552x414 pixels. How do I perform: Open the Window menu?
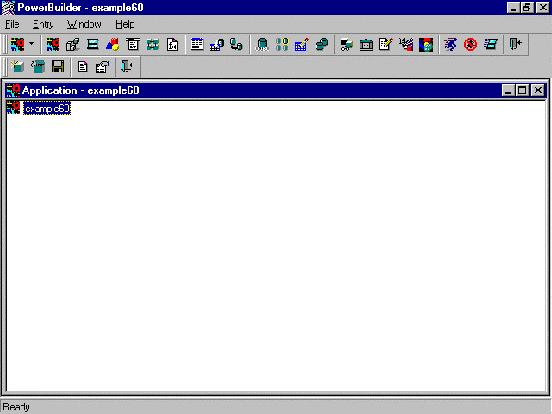(x=84, y=24)
